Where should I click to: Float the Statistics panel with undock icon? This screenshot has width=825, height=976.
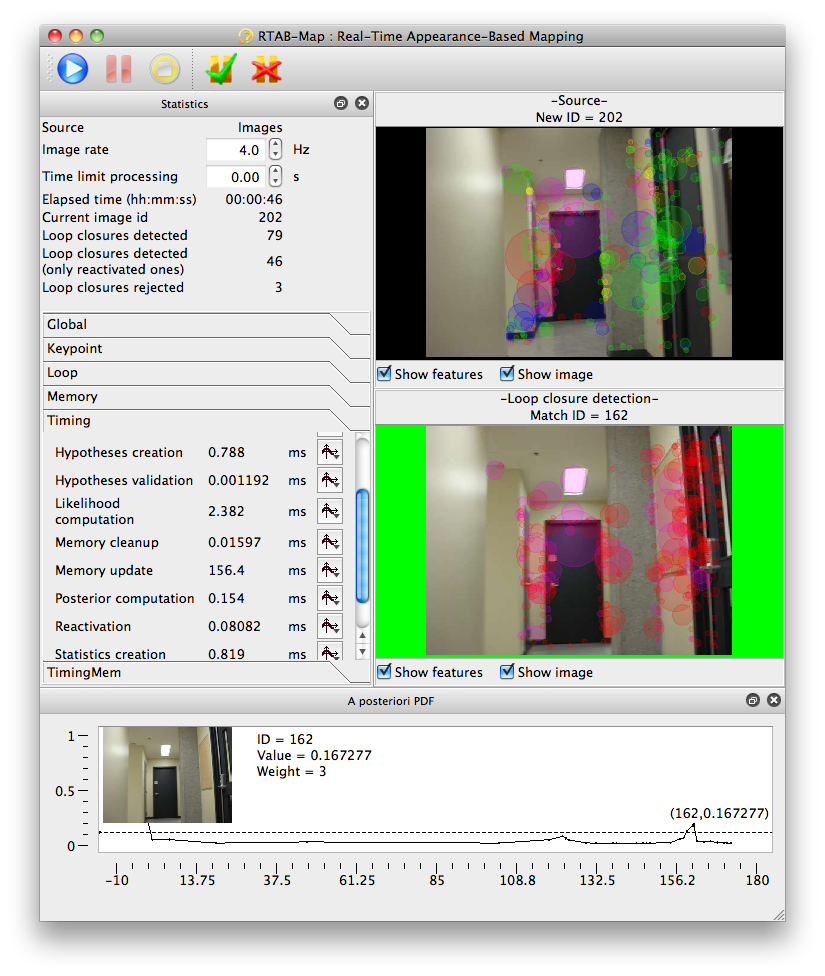(x=341, y=103)
